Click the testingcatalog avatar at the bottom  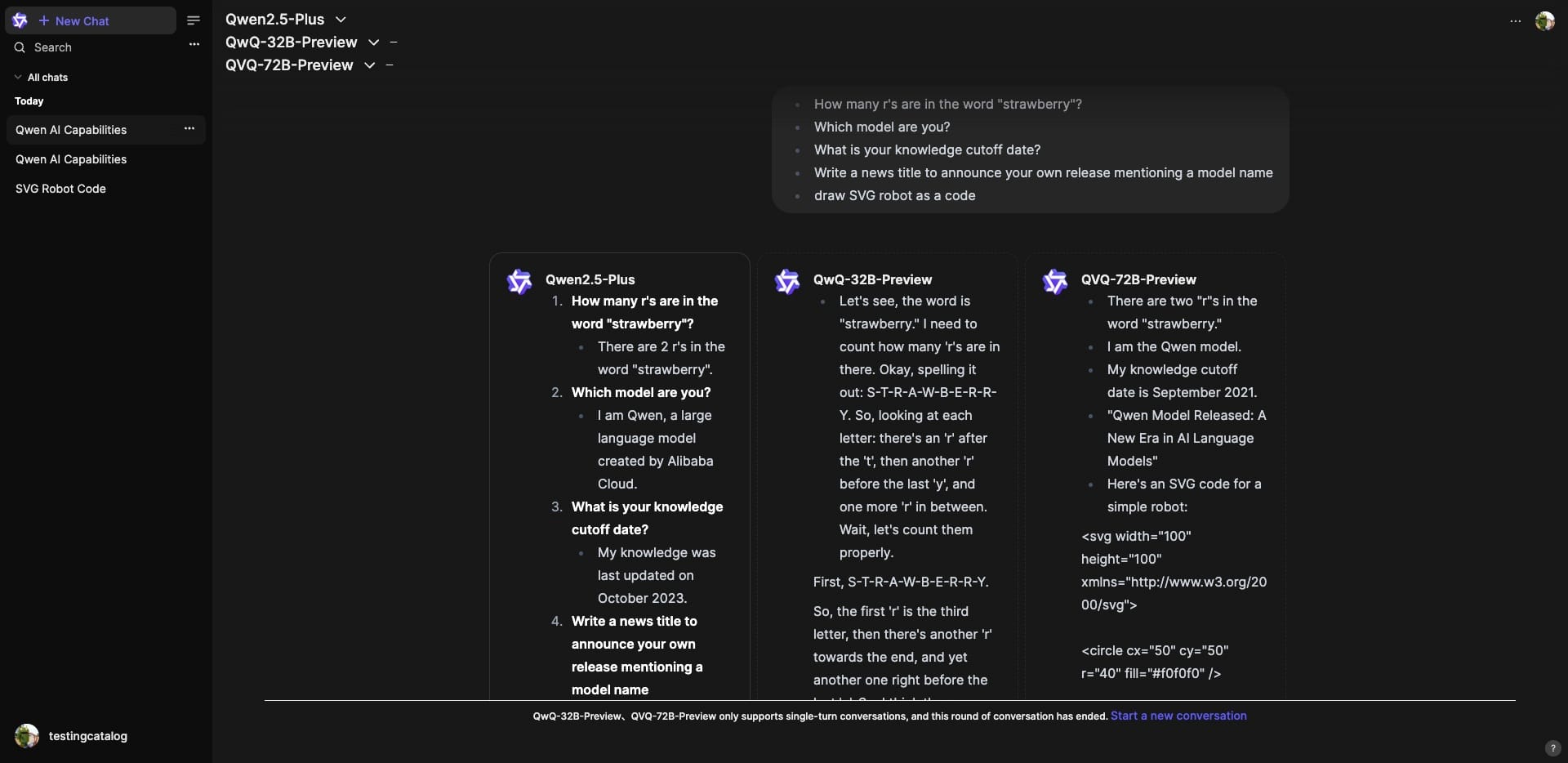coord(27,736)
